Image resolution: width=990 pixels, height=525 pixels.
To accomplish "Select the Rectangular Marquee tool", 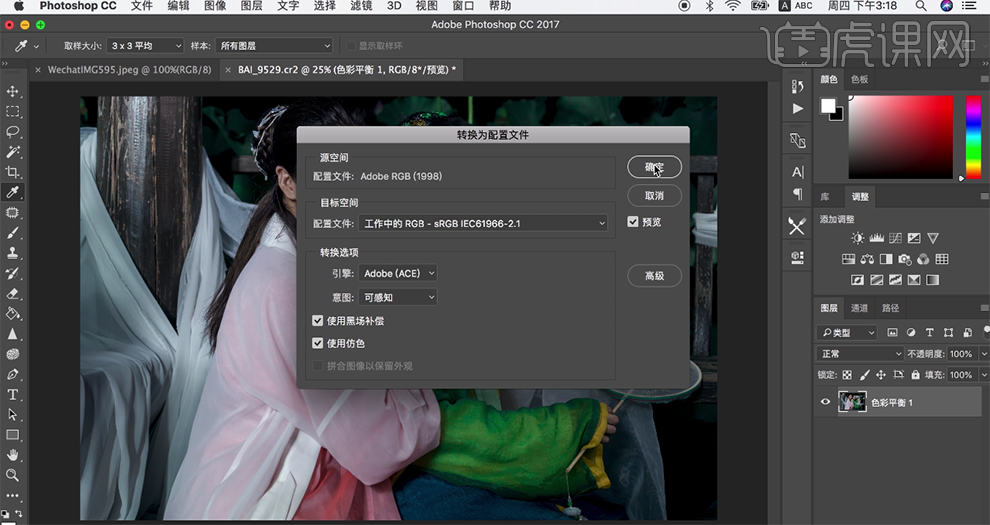I will (x=13, y=112).
